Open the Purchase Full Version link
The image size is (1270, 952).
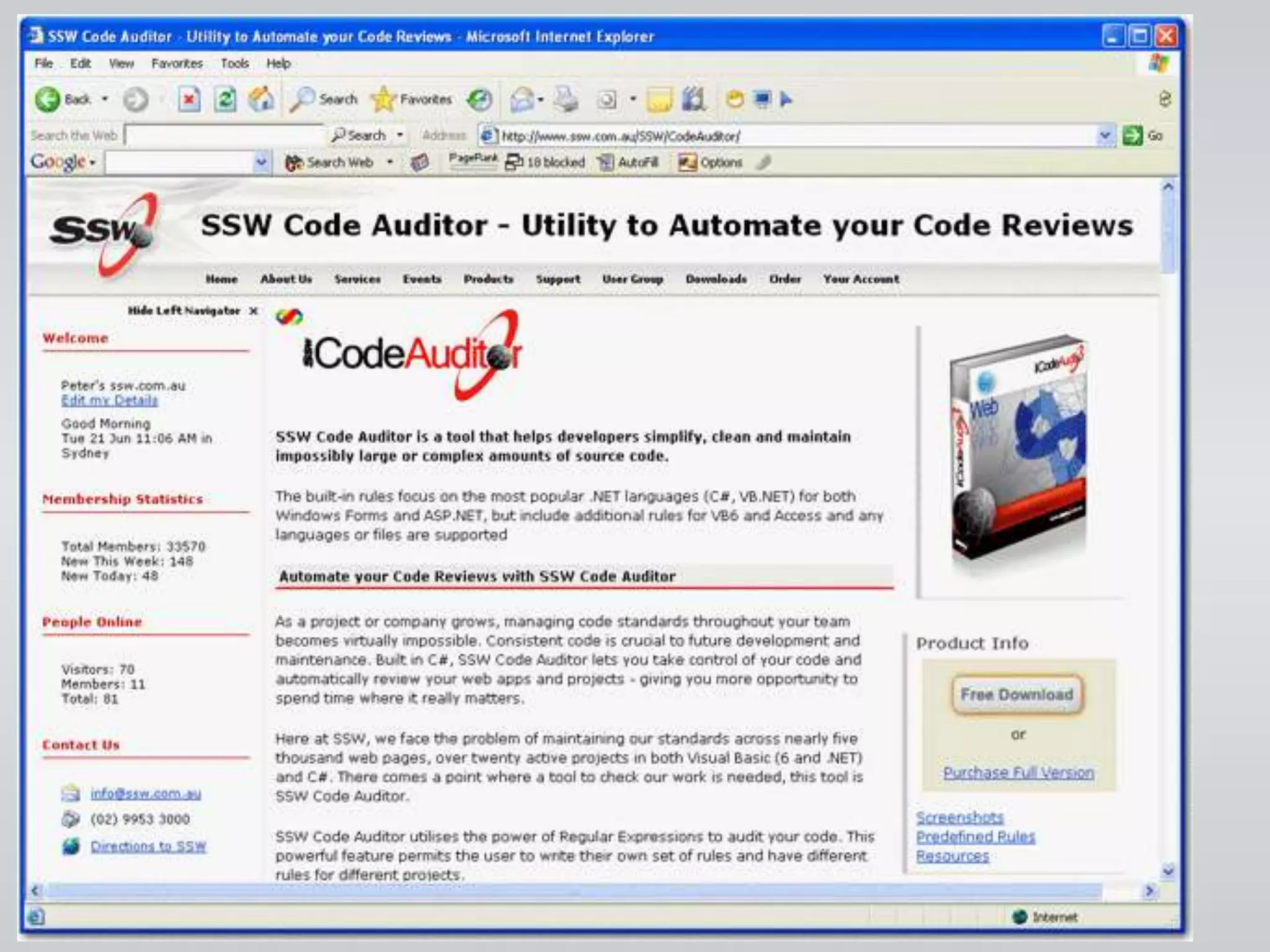click(x=1018, y=773)
